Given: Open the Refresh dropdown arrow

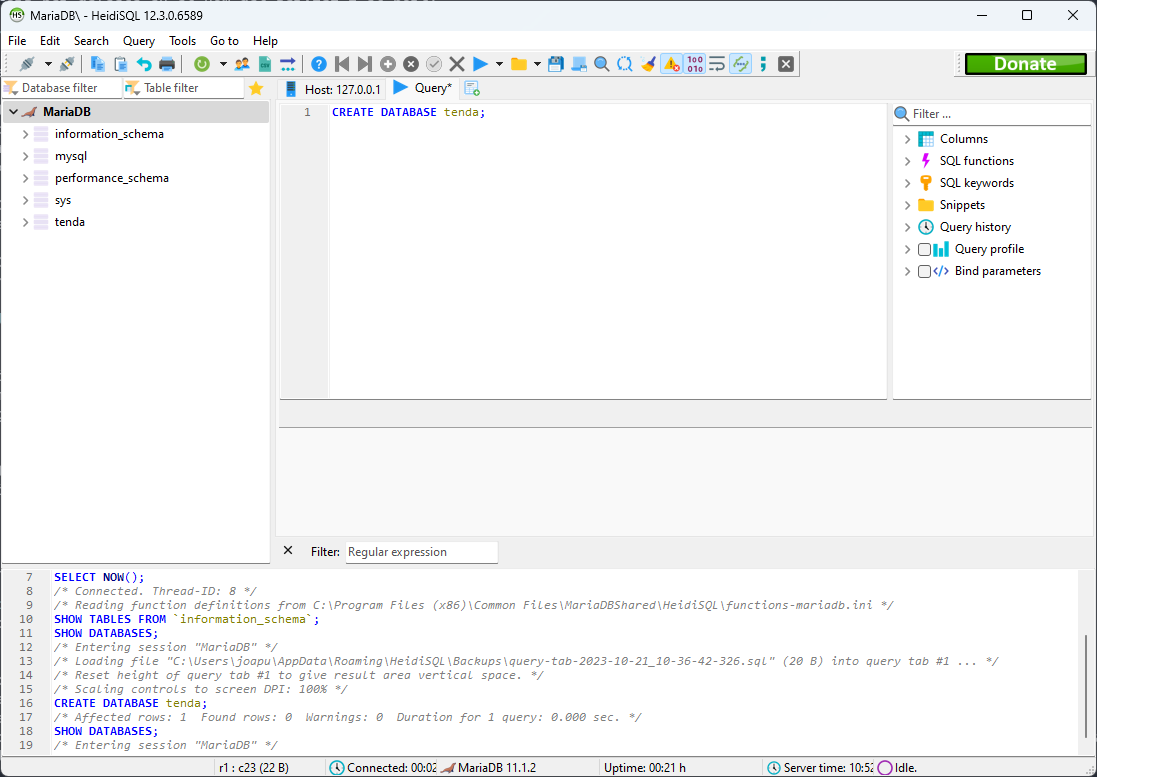Looking at the screenshot, I should point(223,64).
